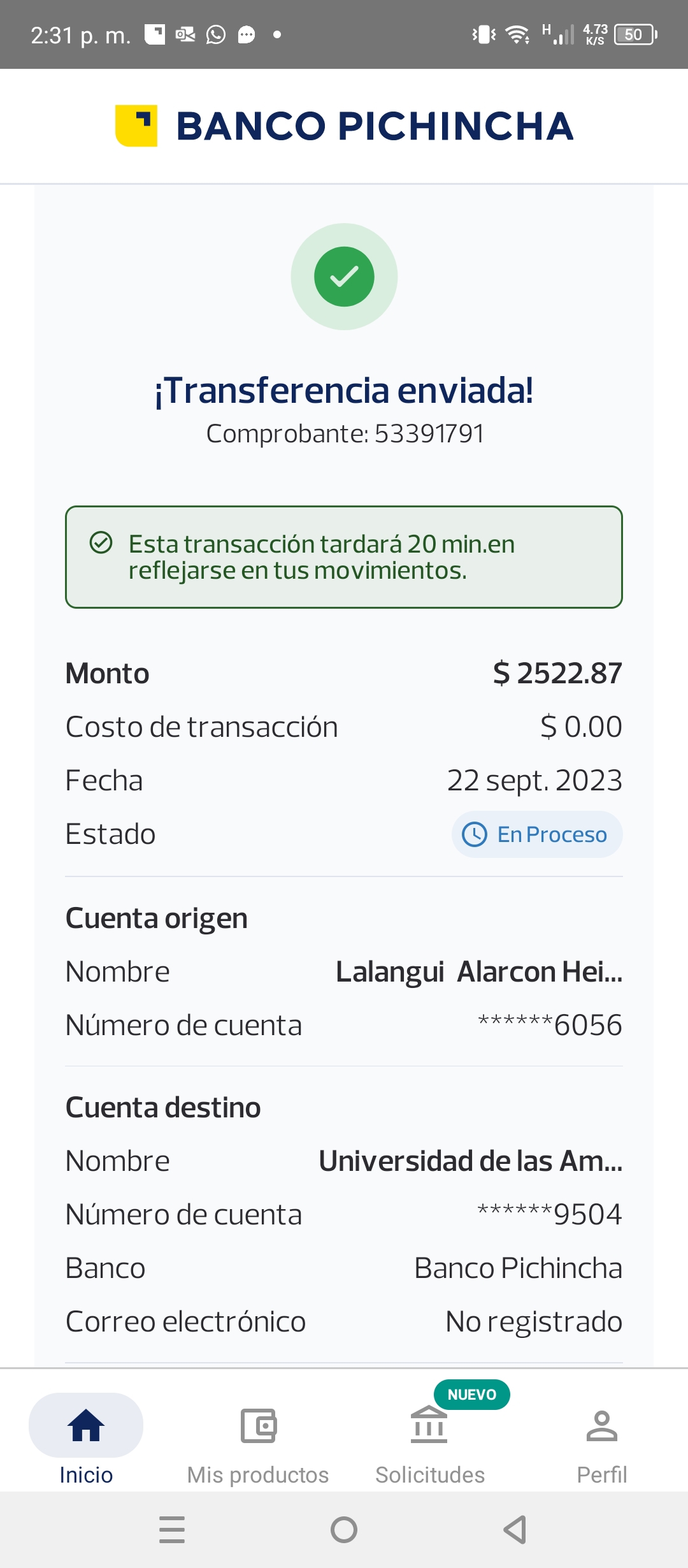This screenshot has width=688, height=1568.
Task: Tap the NUEVO badge above Solicitudes
Action: [x=471, y=1395]
